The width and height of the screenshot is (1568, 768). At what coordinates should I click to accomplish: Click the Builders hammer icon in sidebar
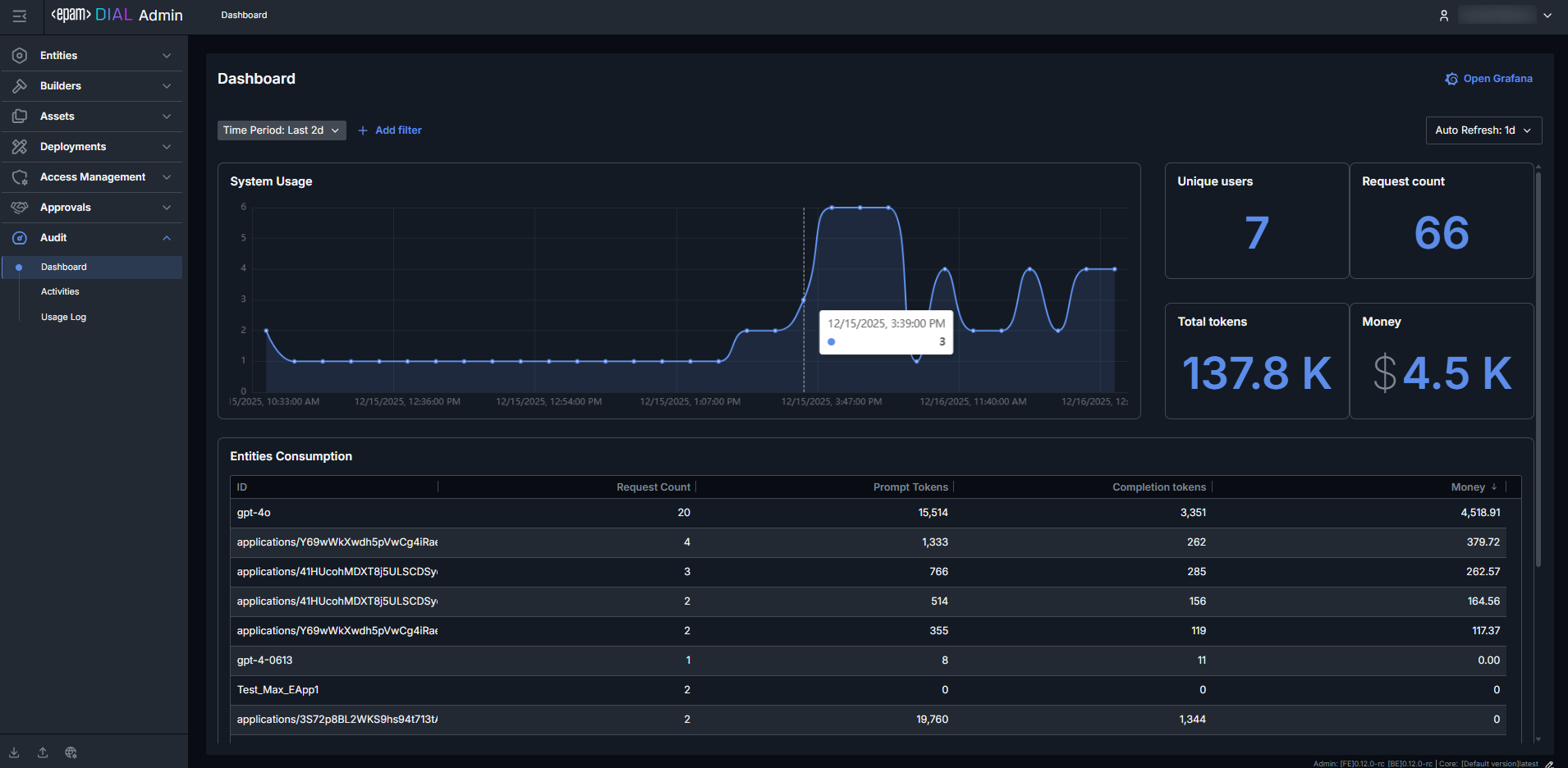coord(20,86)
